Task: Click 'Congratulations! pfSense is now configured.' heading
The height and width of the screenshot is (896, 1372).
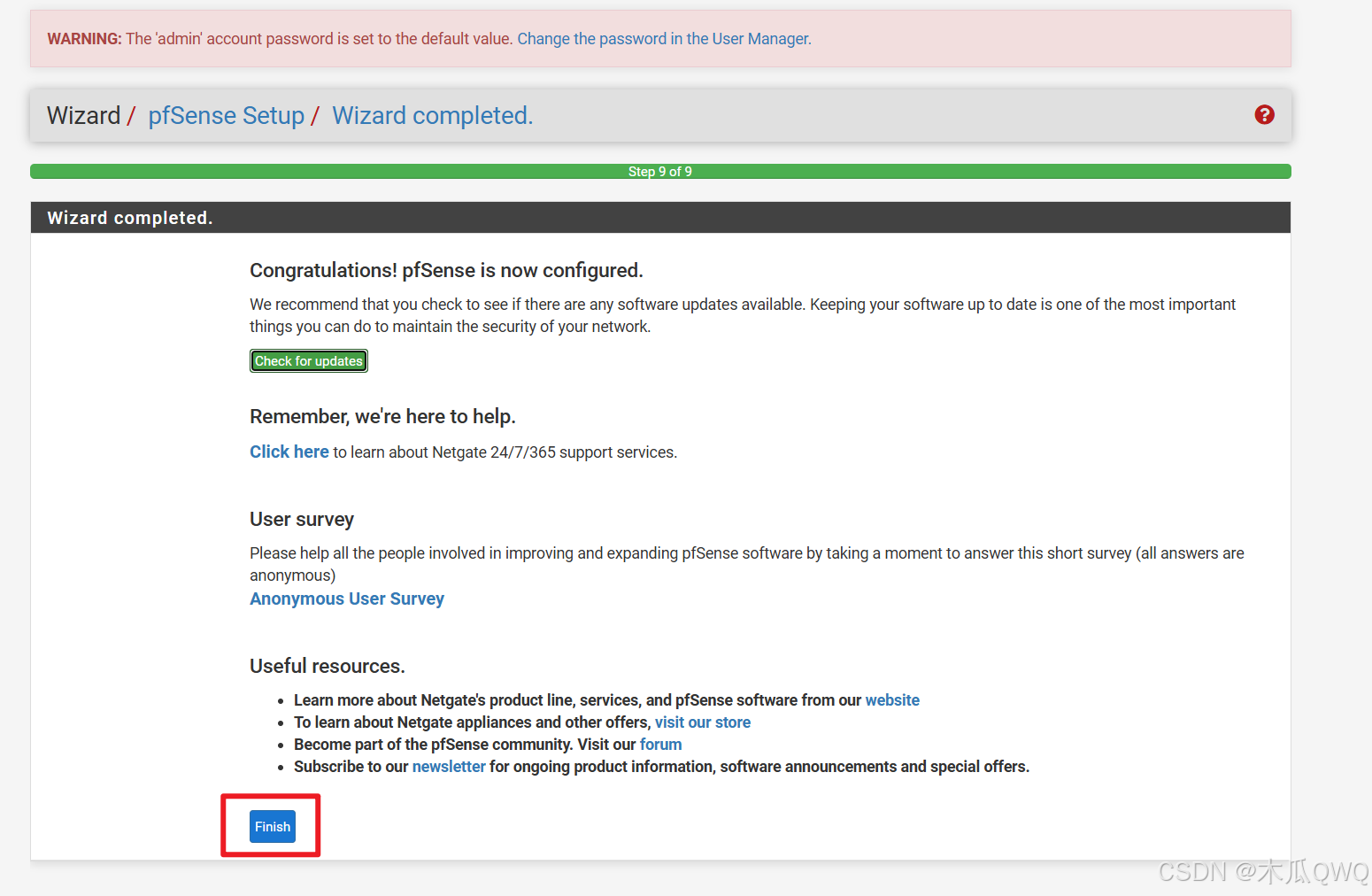Action: coord(446,270)
